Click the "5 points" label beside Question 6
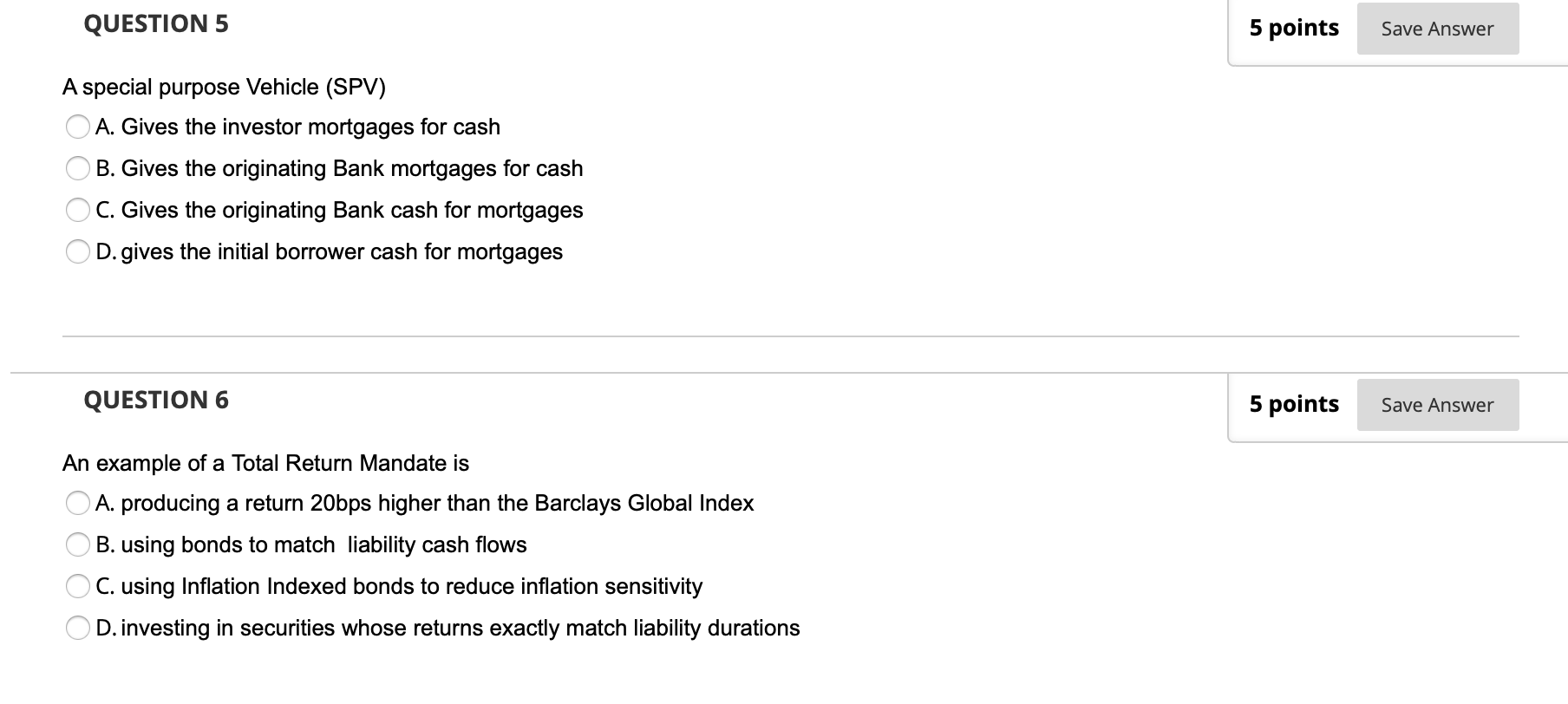 pos(1293,404)
